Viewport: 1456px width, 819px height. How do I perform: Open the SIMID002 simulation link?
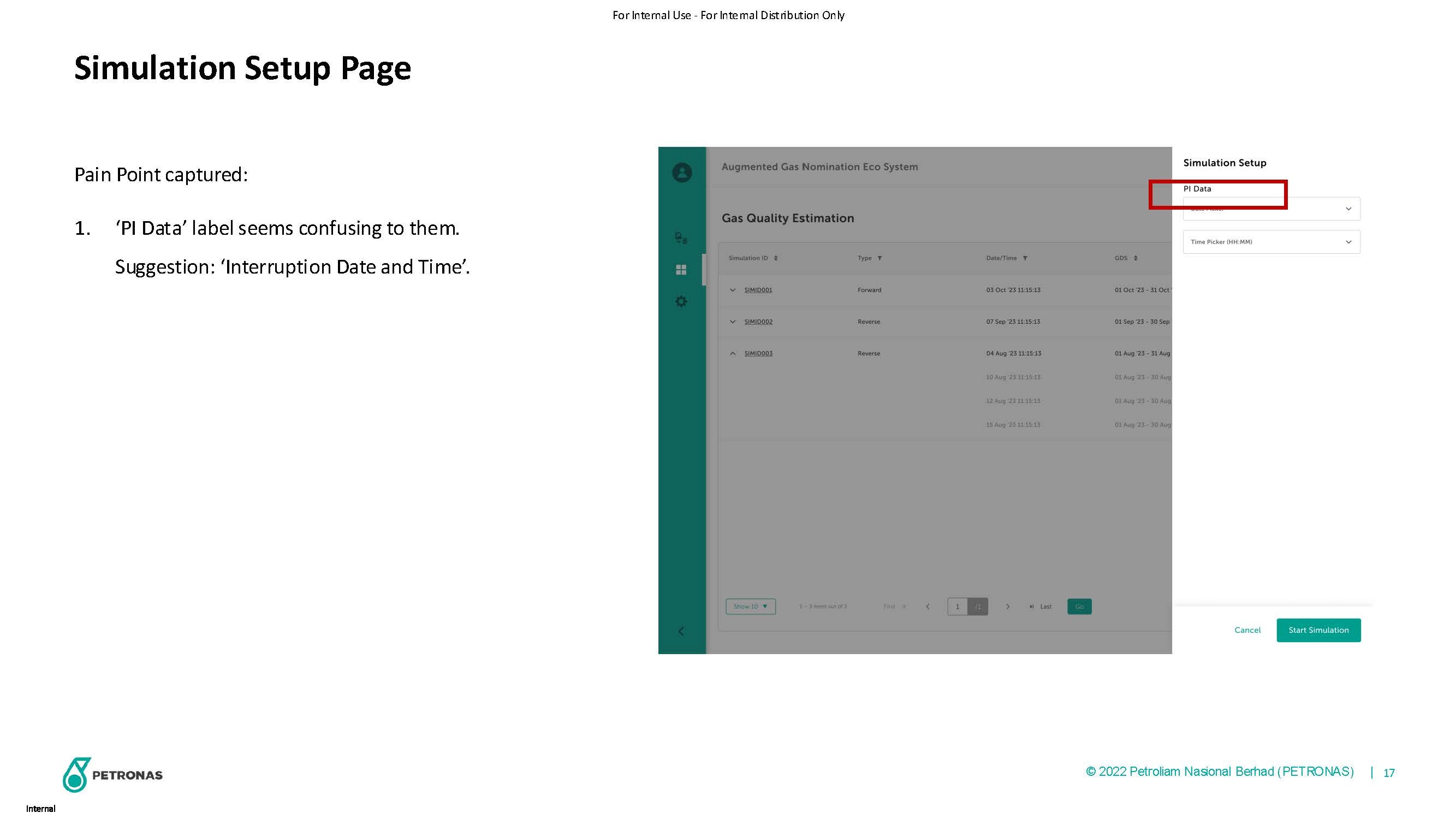pos(758,322)
